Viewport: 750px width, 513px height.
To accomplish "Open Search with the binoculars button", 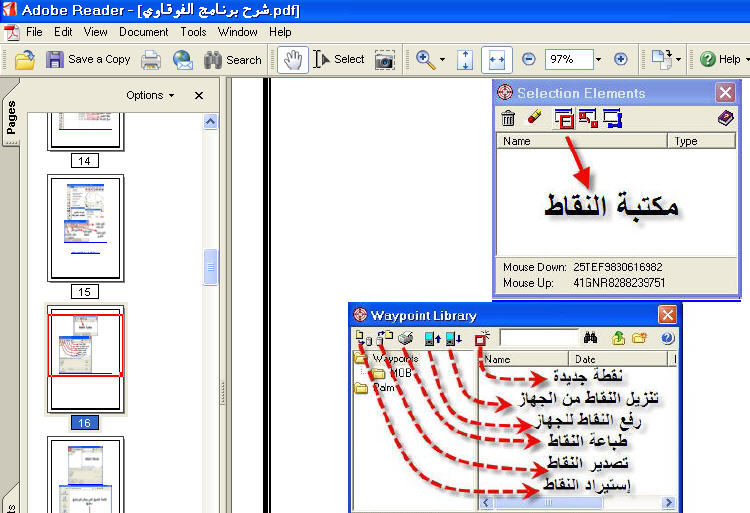I will tap(232, 60).
